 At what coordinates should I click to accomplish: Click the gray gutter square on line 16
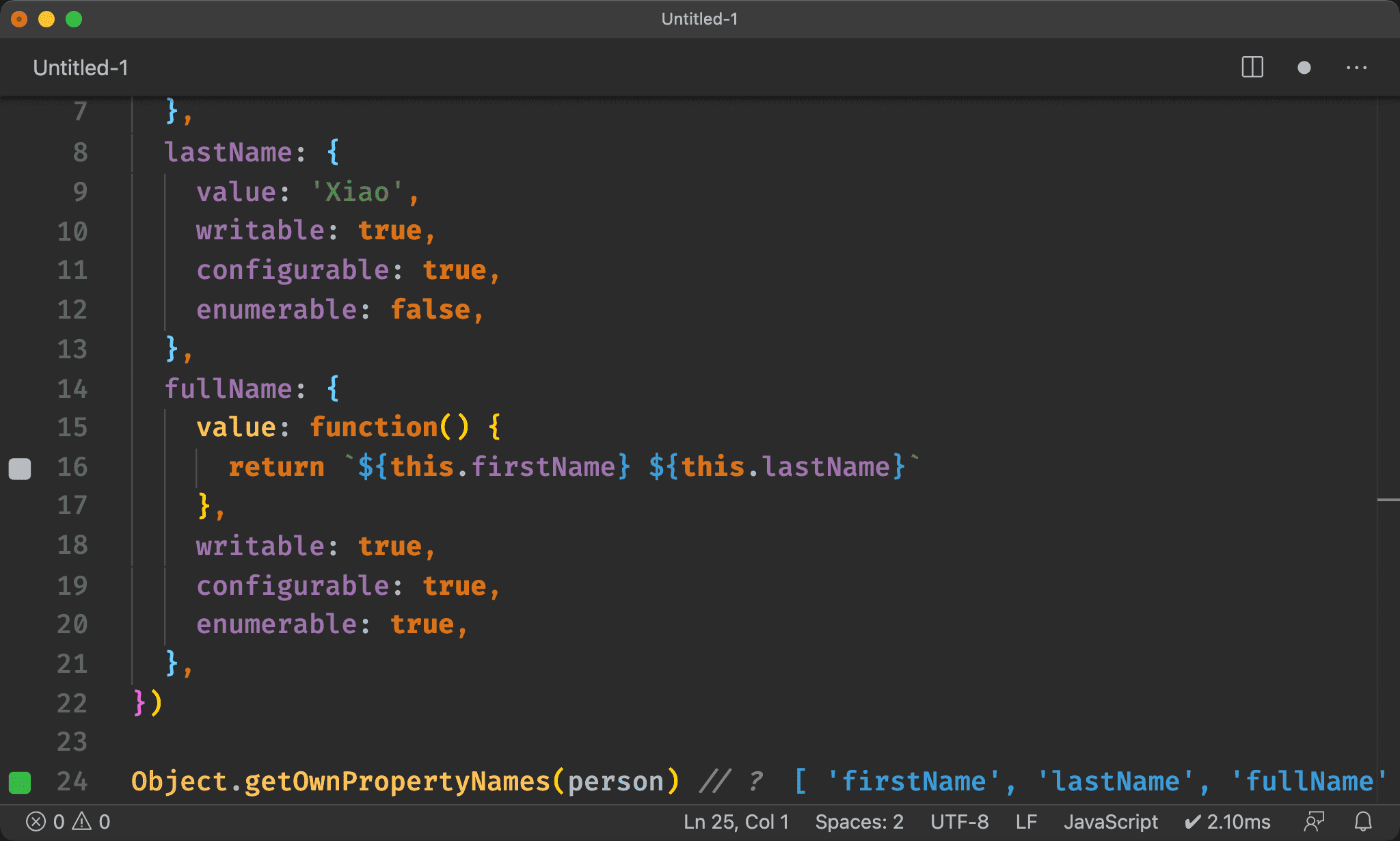(x=20, y=469)
